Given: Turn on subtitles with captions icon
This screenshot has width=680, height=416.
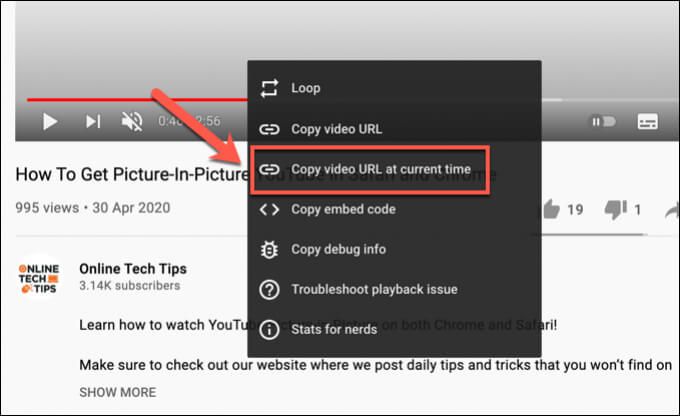Looking at the screenshot, I should [x=647, y=122].
